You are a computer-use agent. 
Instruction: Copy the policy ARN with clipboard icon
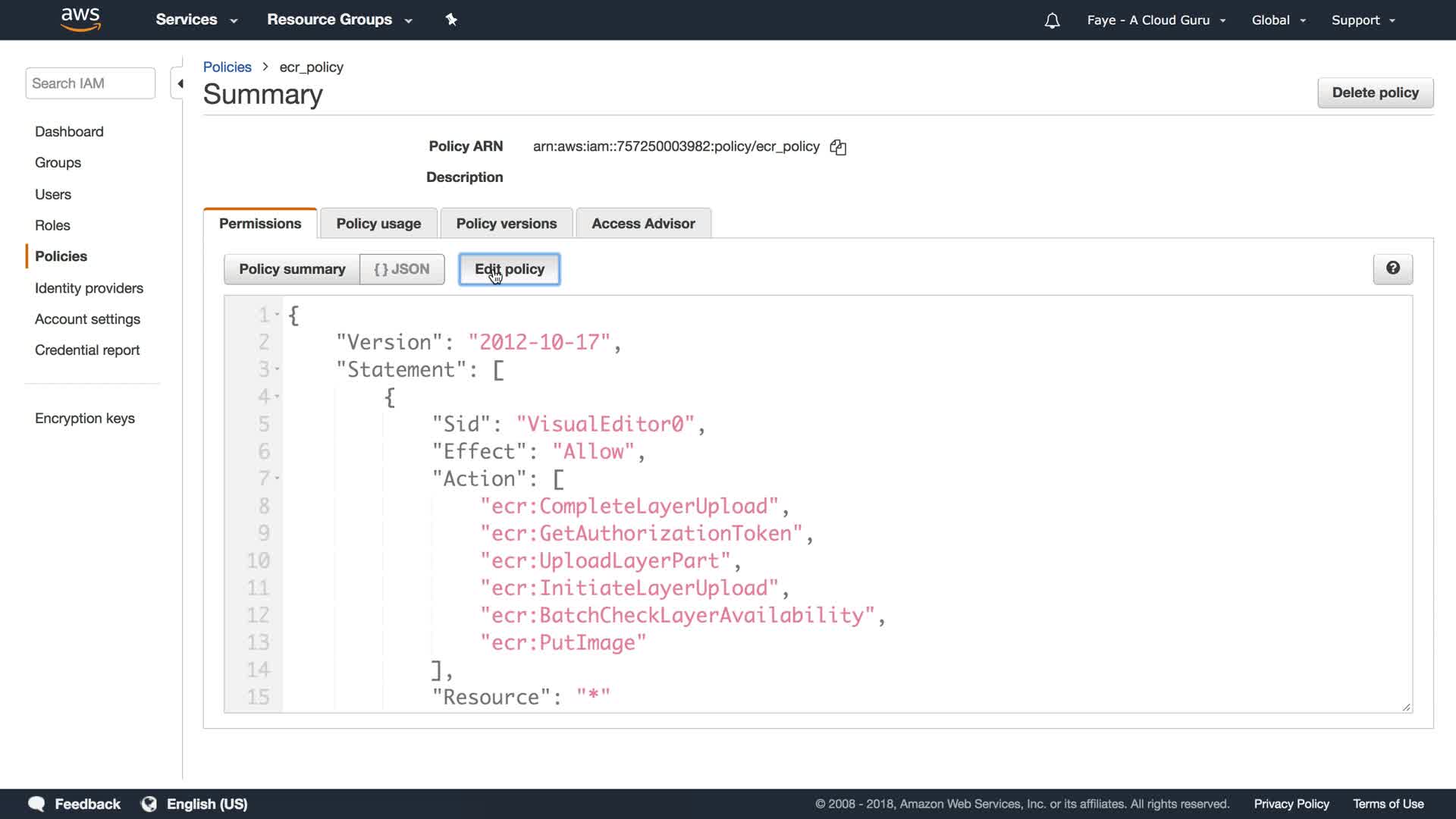[838, 147]
